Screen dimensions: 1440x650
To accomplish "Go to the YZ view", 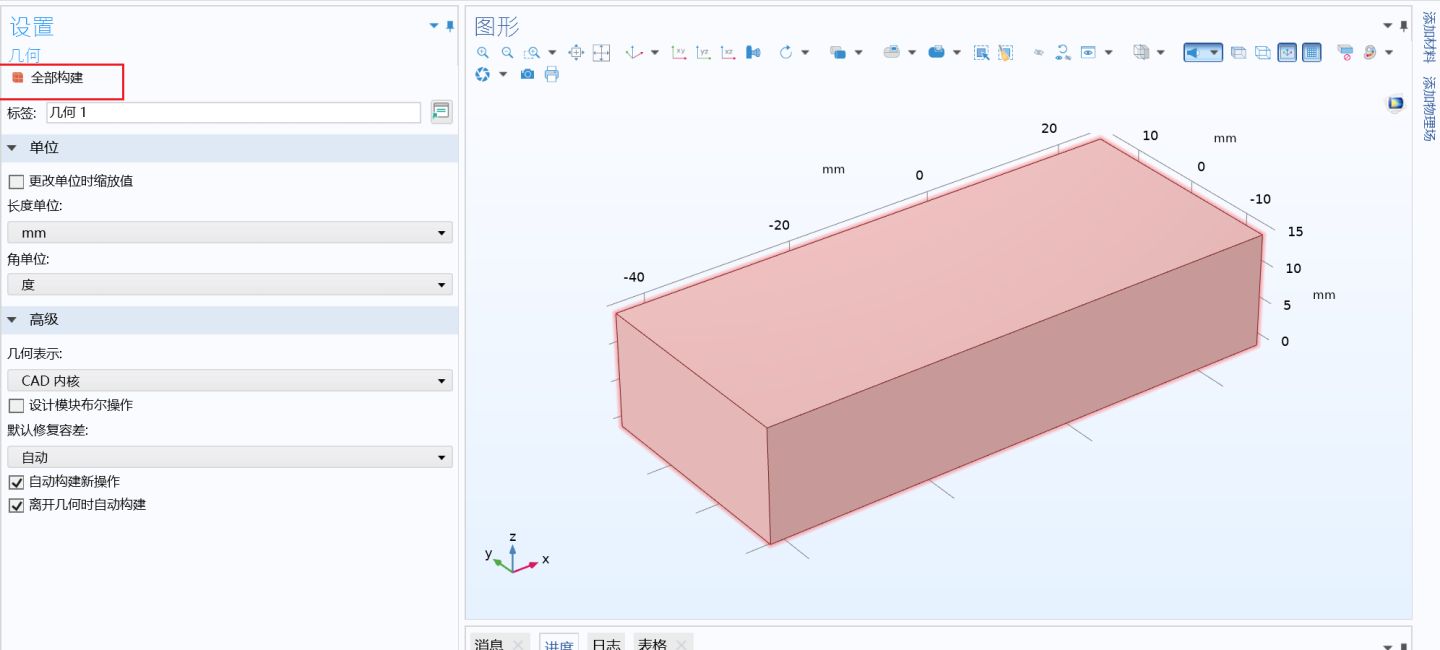I will click(703, 52).
